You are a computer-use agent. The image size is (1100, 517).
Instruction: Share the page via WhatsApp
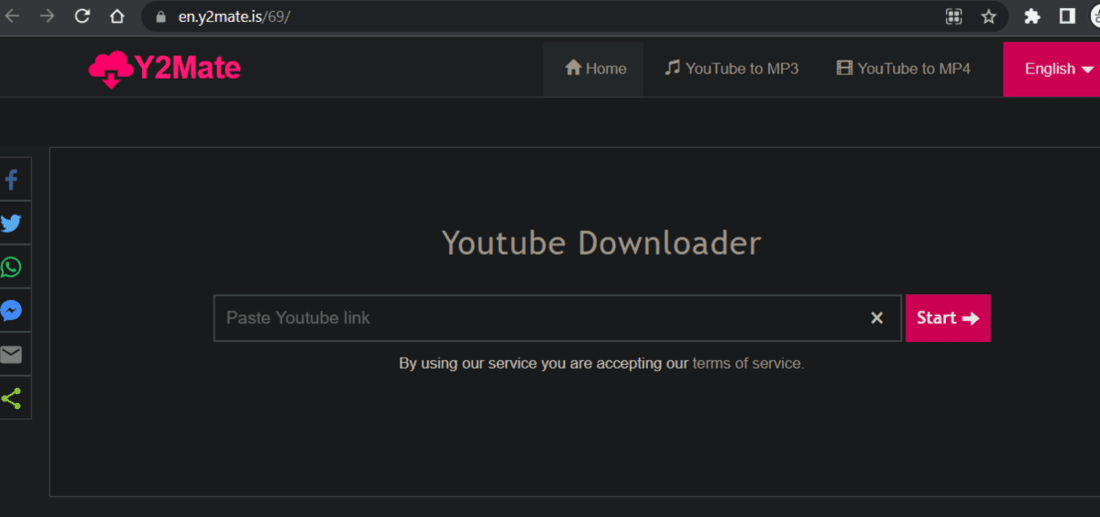pyautogui.click(x=11, y=267)
